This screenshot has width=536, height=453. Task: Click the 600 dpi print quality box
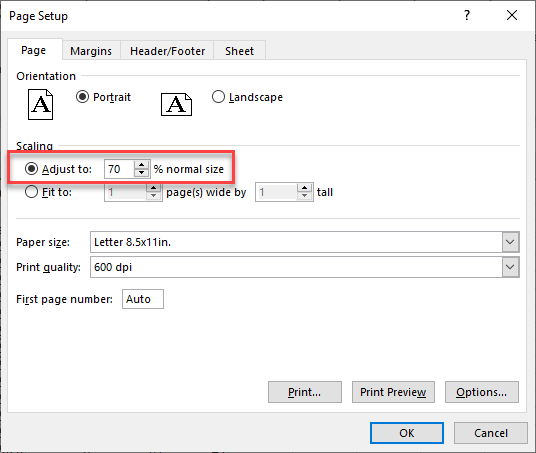[296, 267]
